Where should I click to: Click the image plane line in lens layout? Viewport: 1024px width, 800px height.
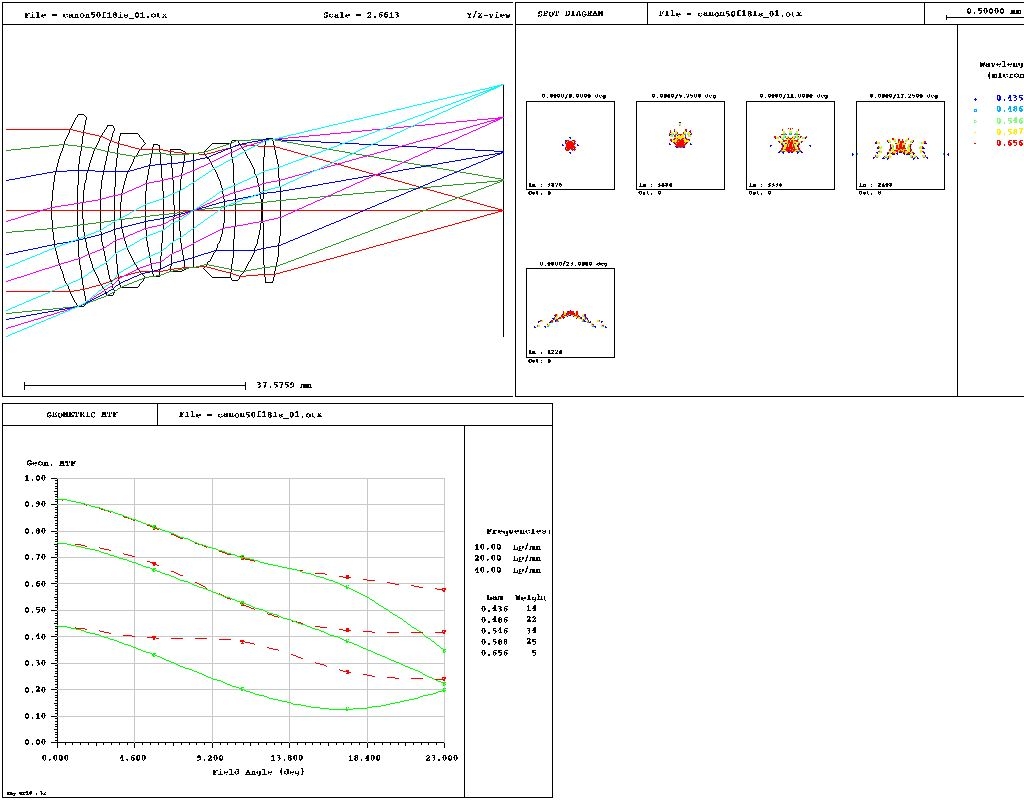503,210
